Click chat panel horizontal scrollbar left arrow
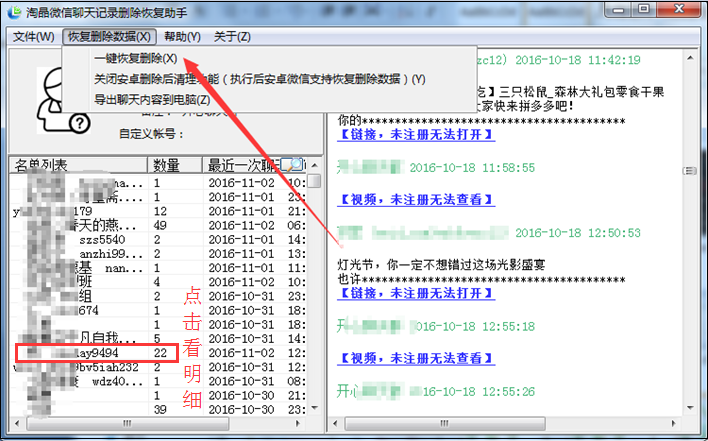 click(x=335, y=423)
